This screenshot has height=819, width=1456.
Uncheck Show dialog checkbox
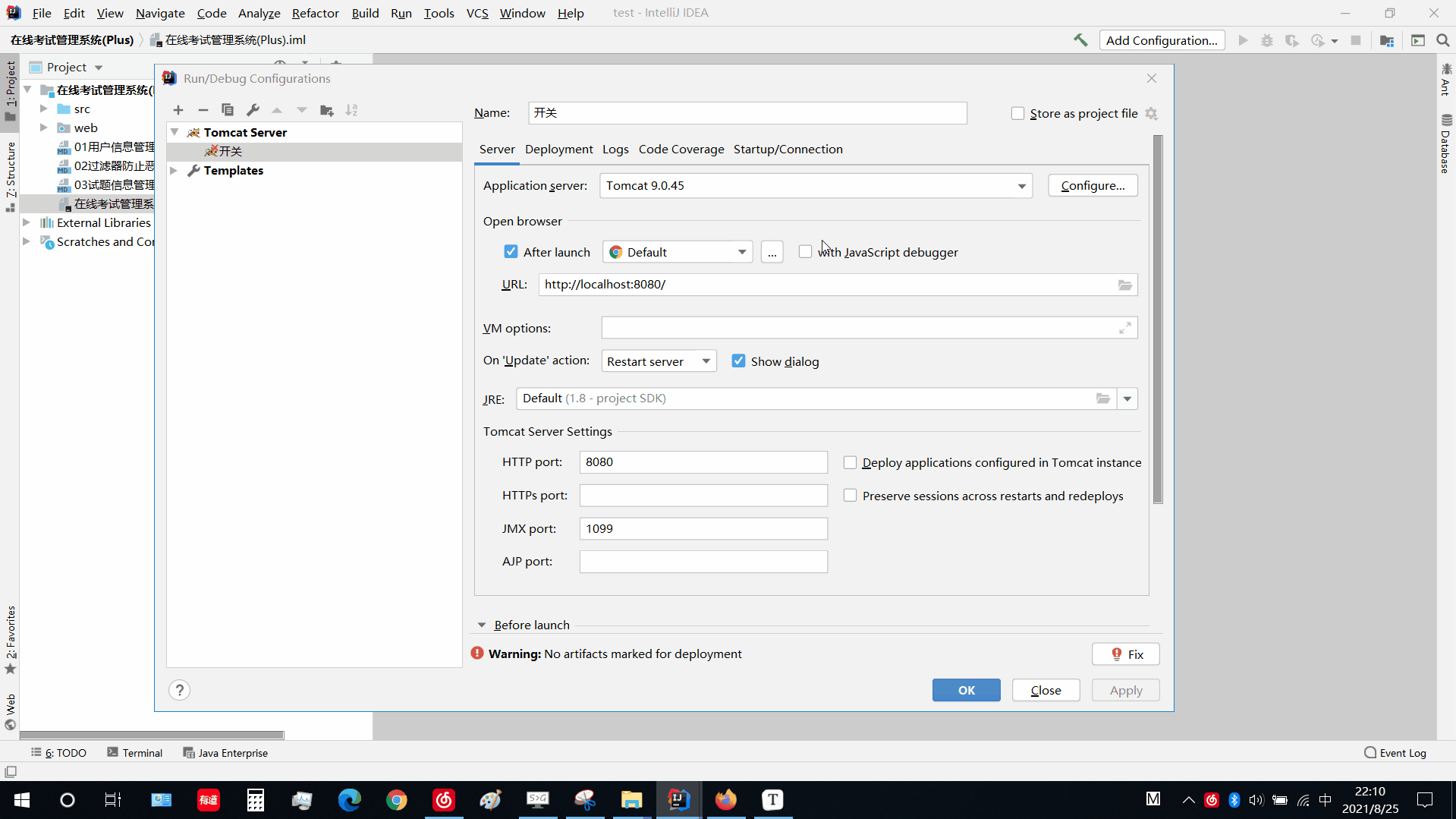pos(738,361)
